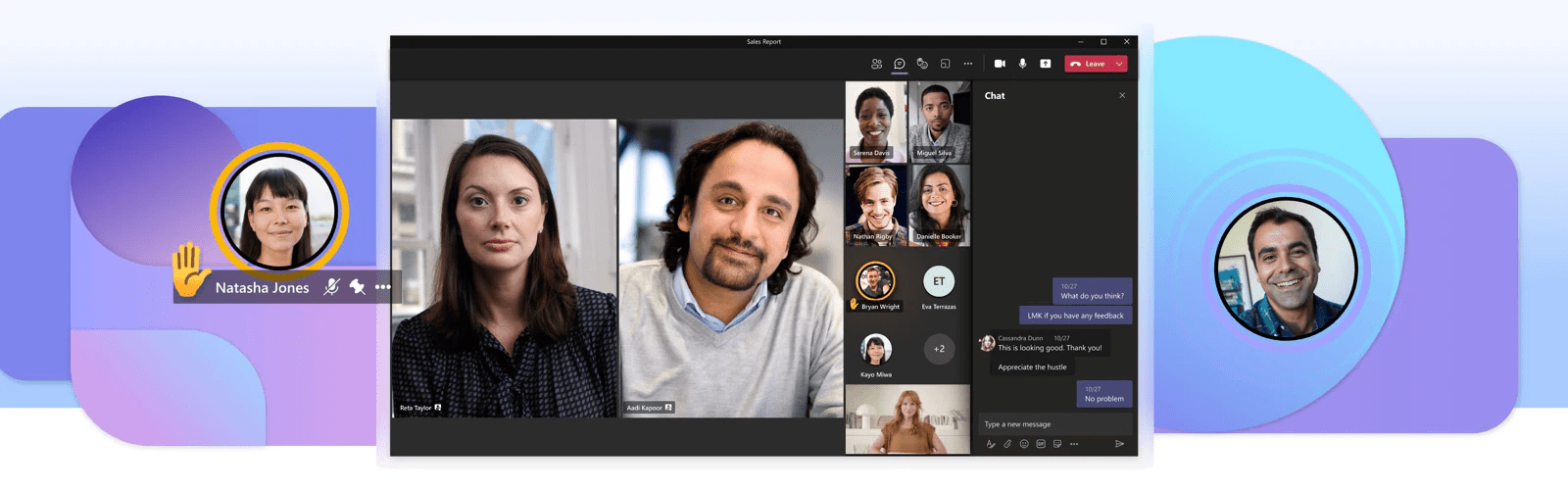Close the Sales Report window
The width and height of the screenshot is (1568, 490).
[1127, 42]
